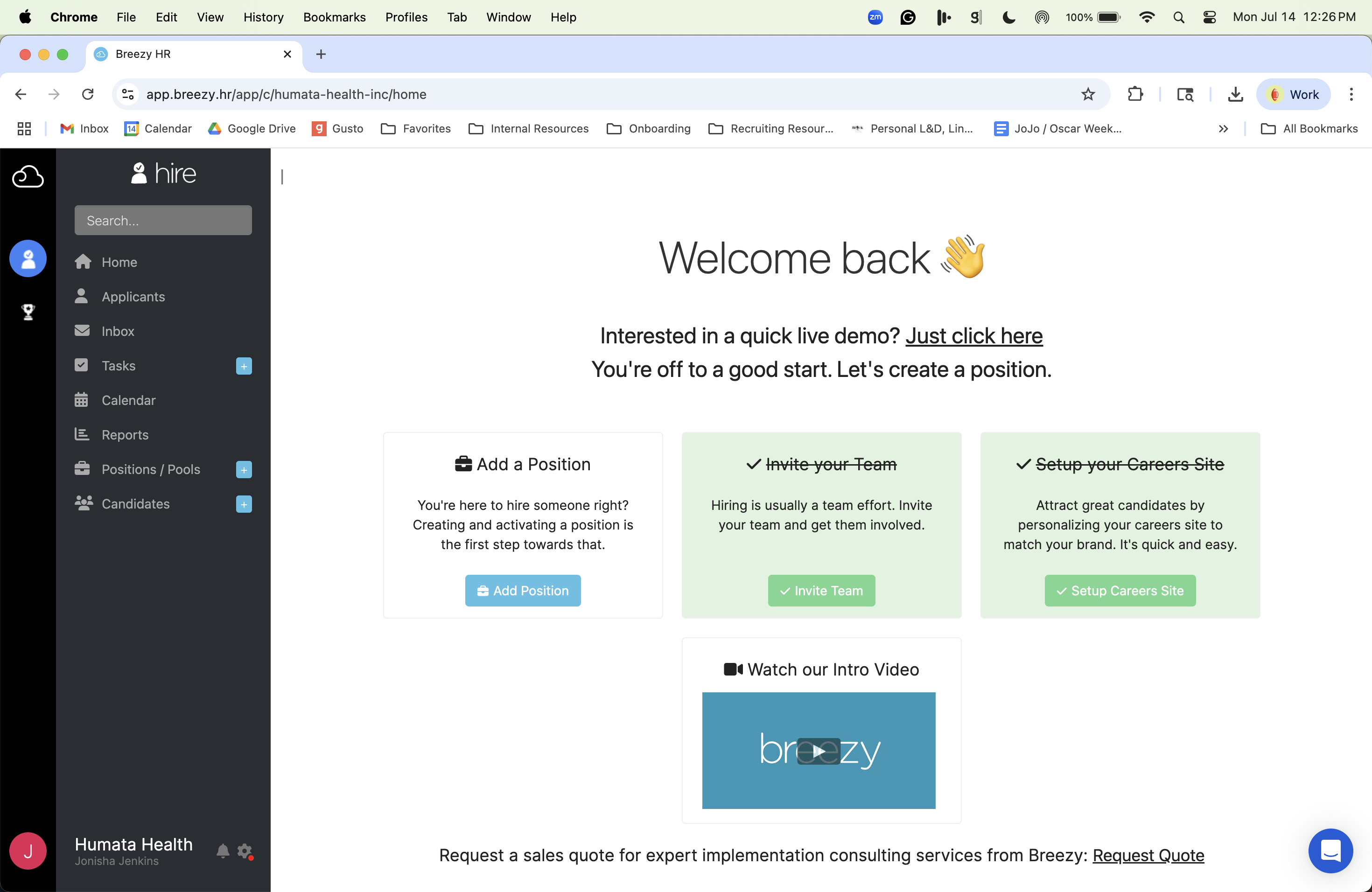Show hidden bookmarks with the chevron

1223,128
